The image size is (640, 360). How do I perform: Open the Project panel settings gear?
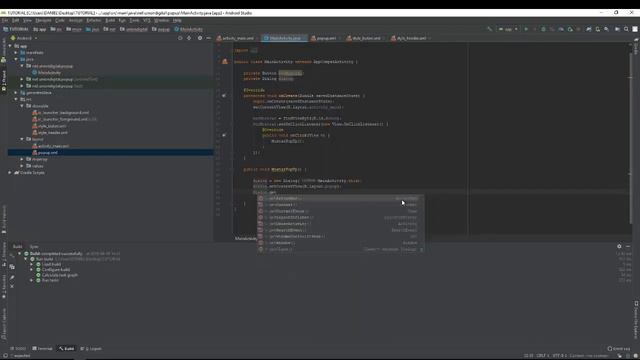pyautogui.click(x=200, y=38)
